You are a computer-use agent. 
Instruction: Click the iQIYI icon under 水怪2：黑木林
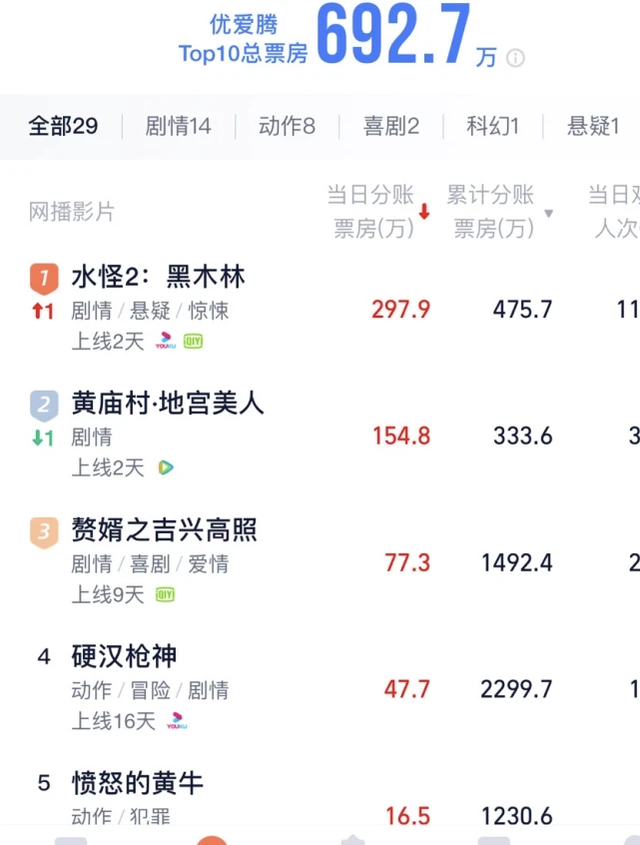click(193, 342)
